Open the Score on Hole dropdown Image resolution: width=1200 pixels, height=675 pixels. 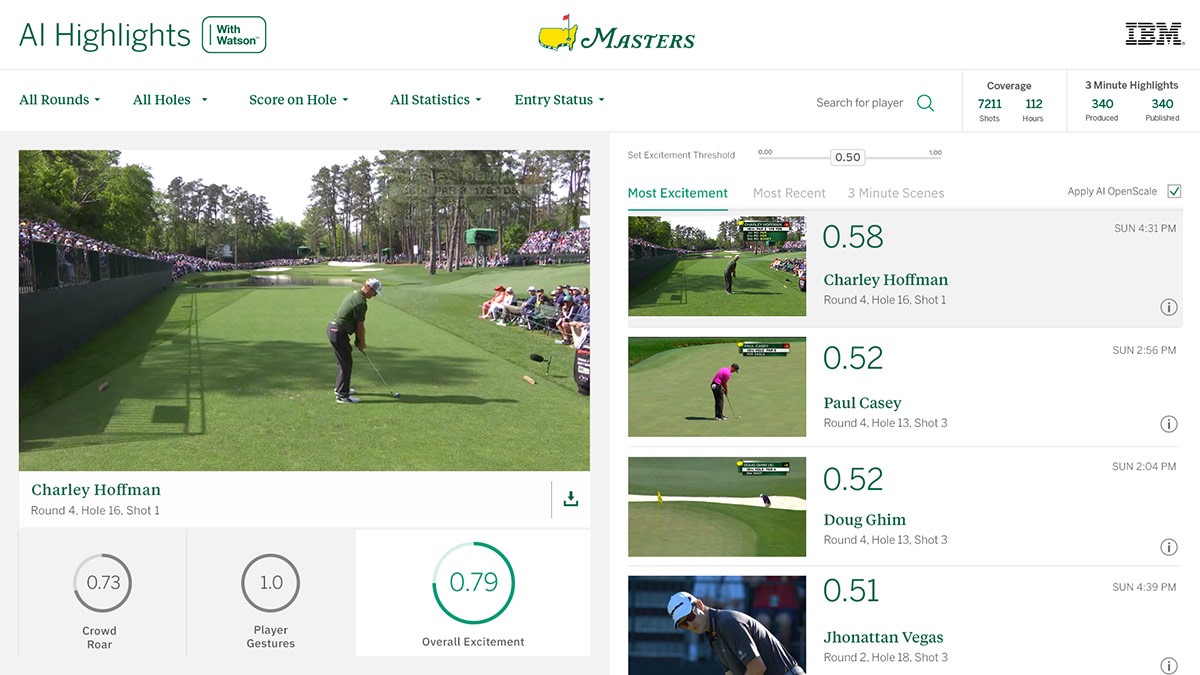pyautogui.click(x=299, y=100)
